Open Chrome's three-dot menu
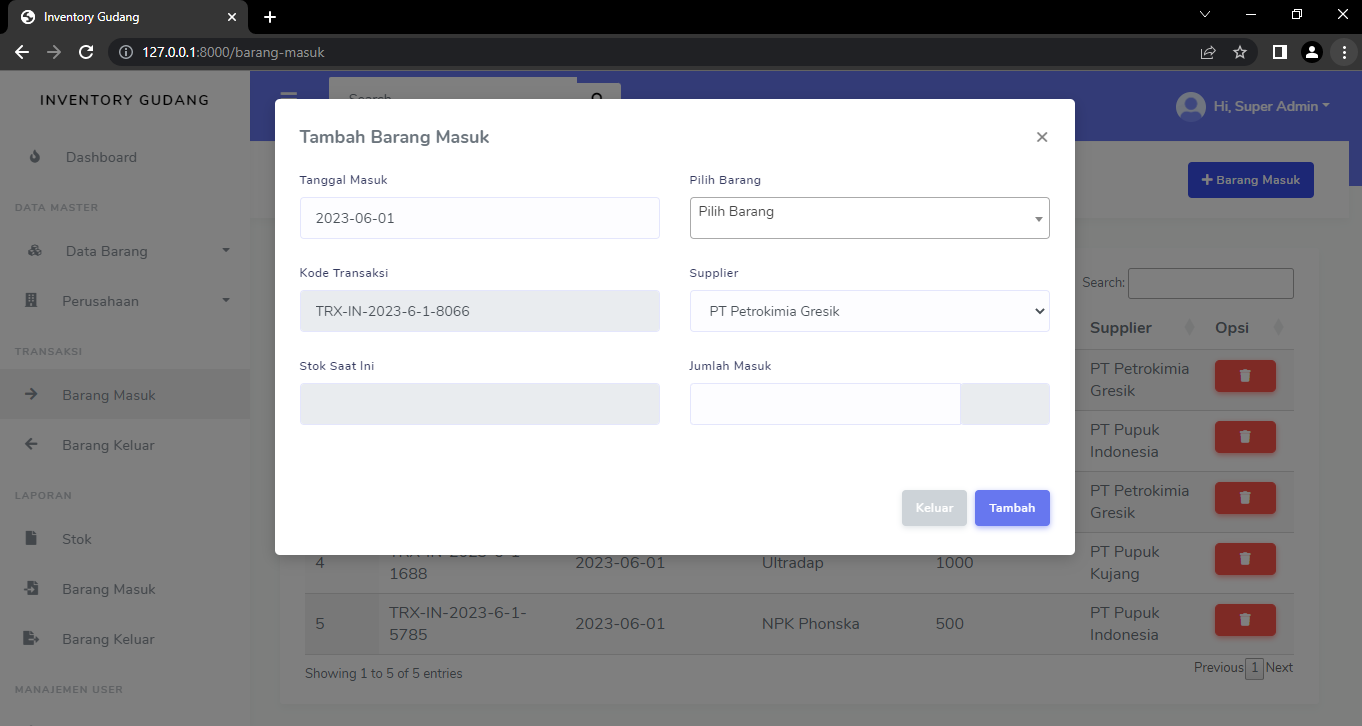Viewport: 1362px width, 726px height. pyautogui.click(x=1344, y=51)
